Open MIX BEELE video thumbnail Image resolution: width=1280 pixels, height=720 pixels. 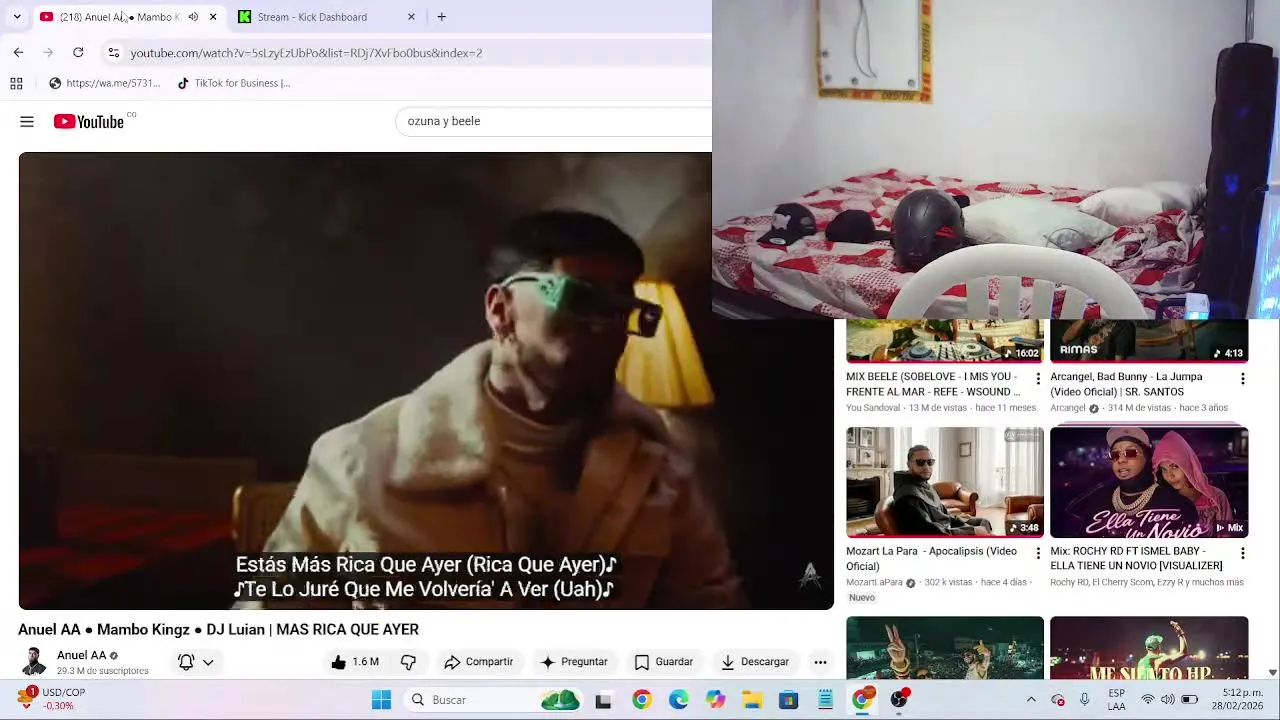(945, 341)
